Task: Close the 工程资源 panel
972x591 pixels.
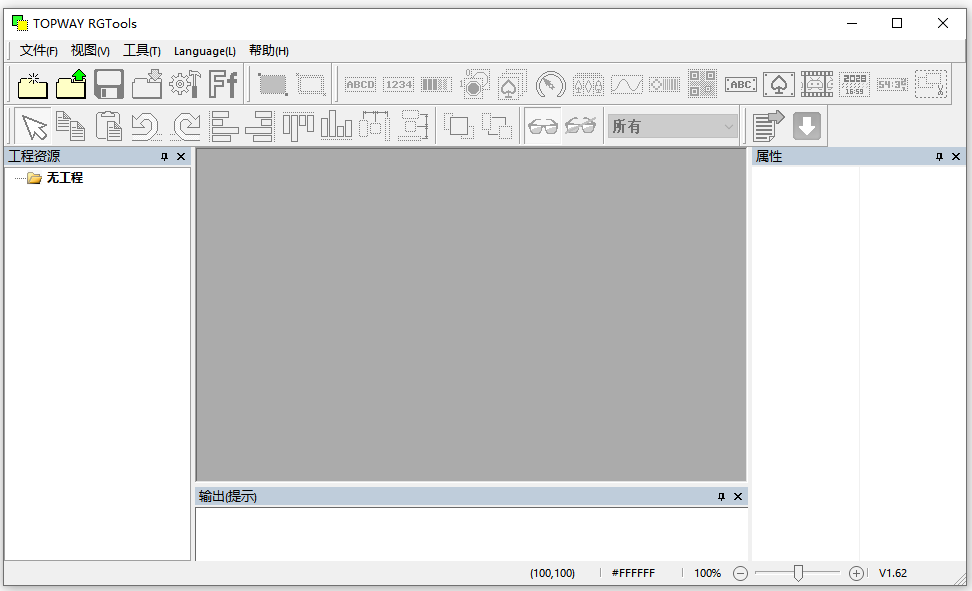Action: [181, 157]
